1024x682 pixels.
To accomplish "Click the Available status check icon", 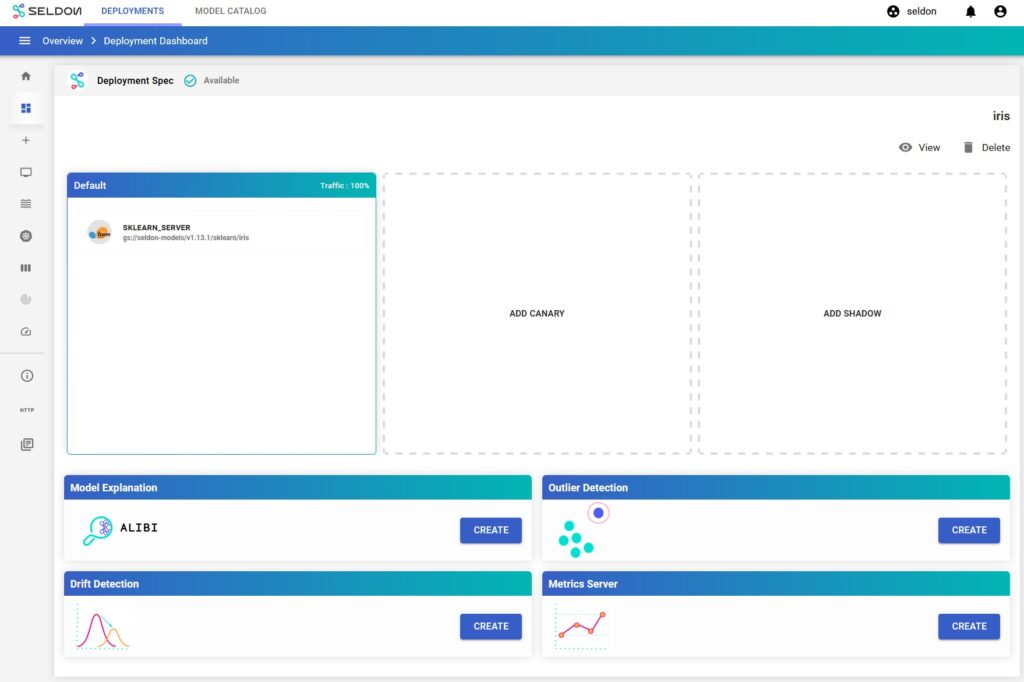I will tap(190, 80).
